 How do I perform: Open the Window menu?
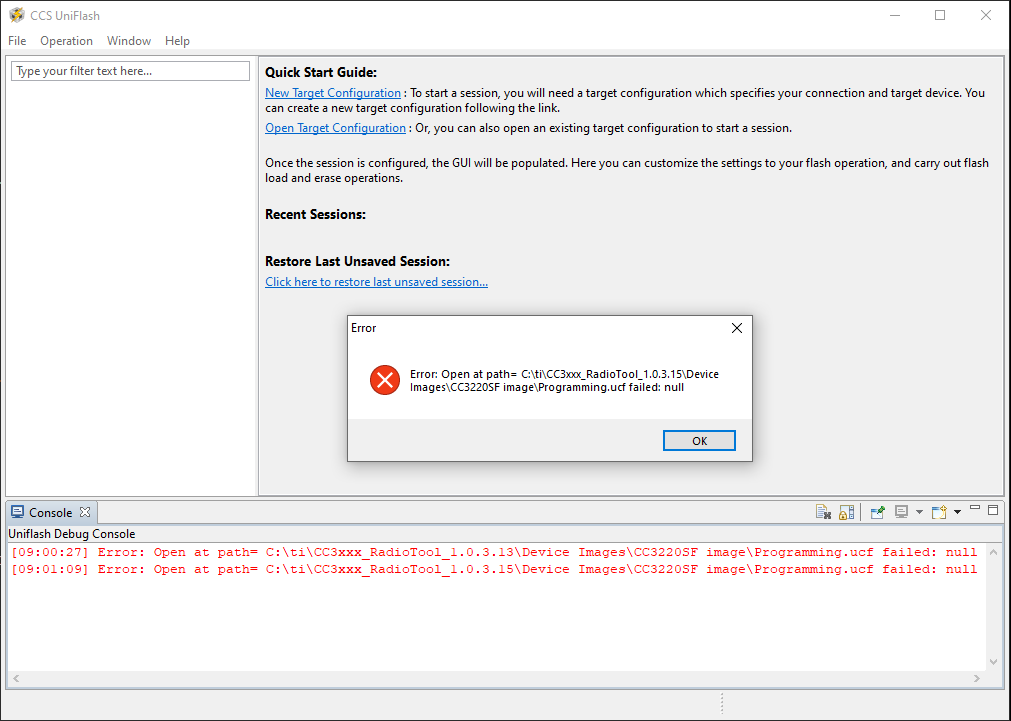[129, 41]
